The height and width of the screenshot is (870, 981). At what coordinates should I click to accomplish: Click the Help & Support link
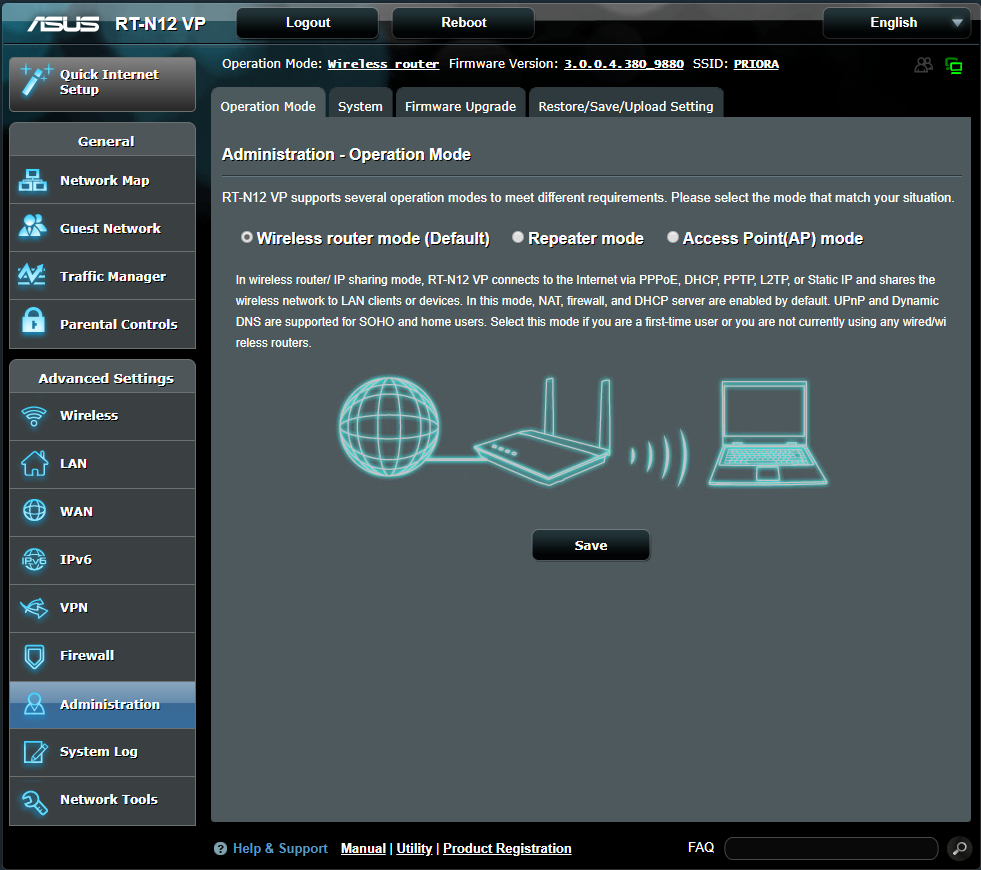[280, 849]
